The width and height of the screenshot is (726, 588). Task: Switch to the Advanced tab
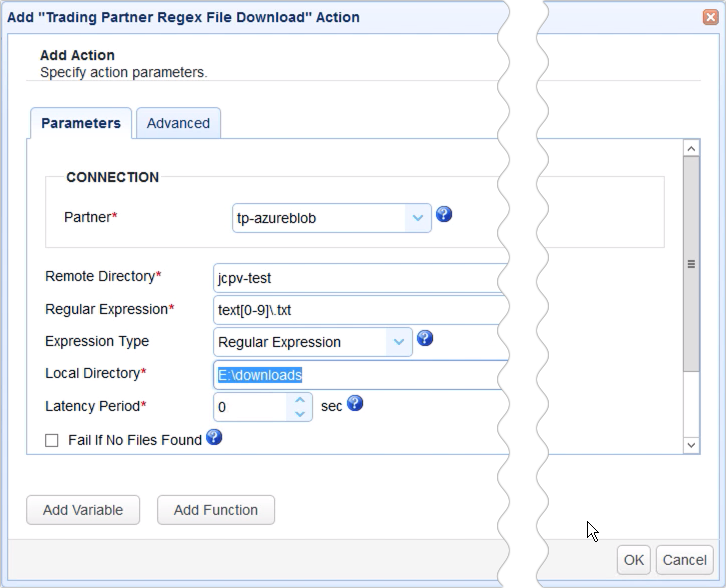[178, 123]
